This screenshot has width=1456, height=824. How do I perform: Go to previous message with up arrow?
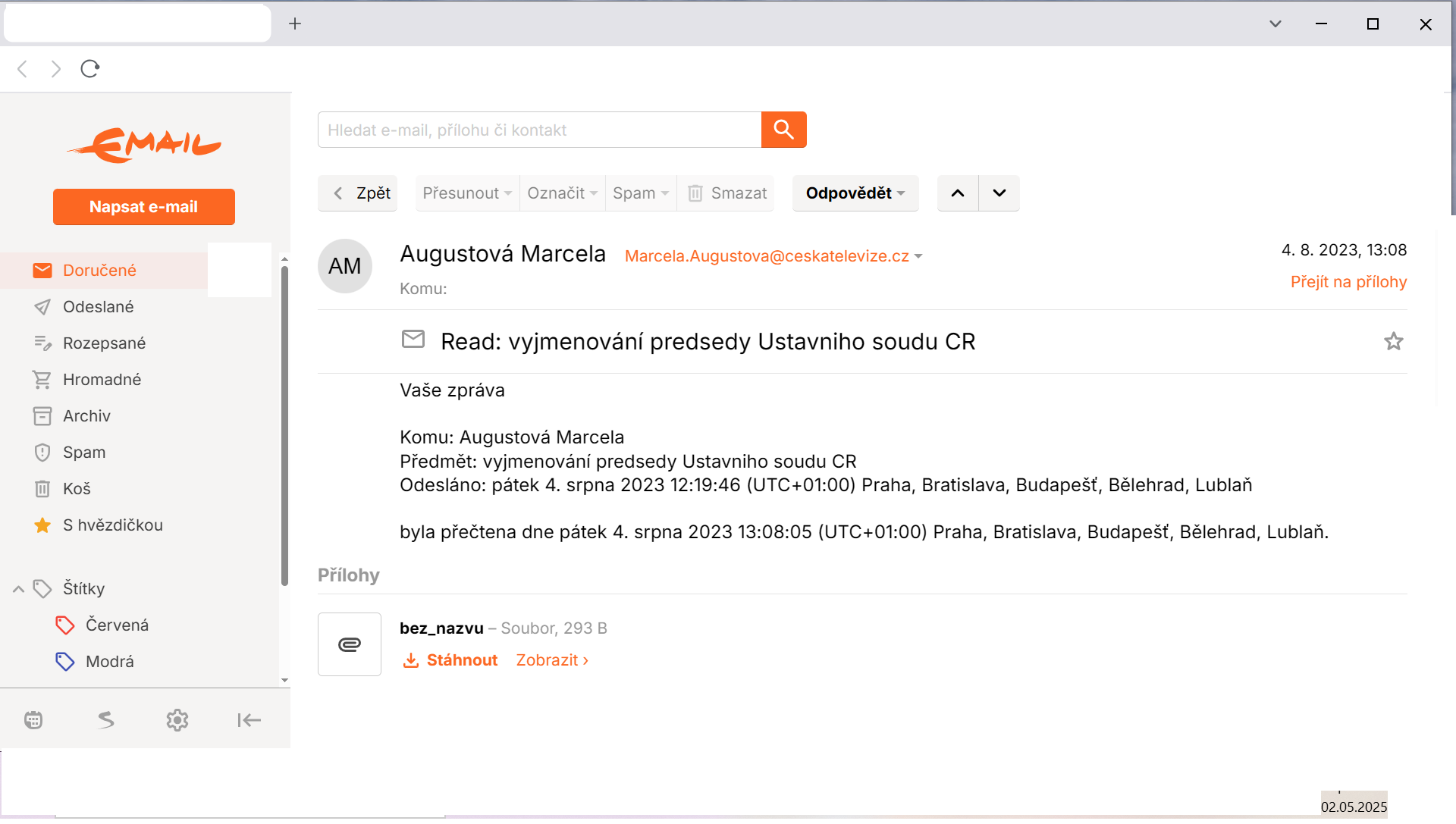point(958,193)
